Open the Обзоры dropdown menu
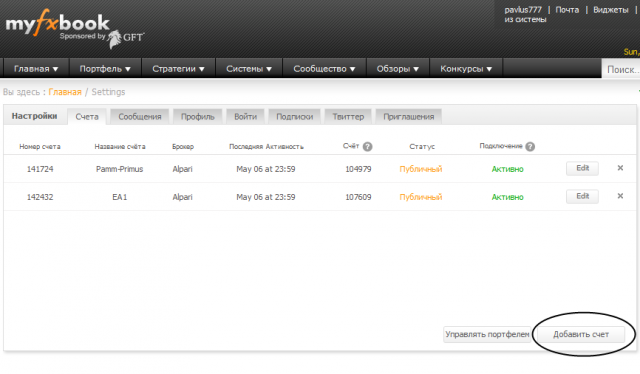The image size is (640, 374). 398,69
